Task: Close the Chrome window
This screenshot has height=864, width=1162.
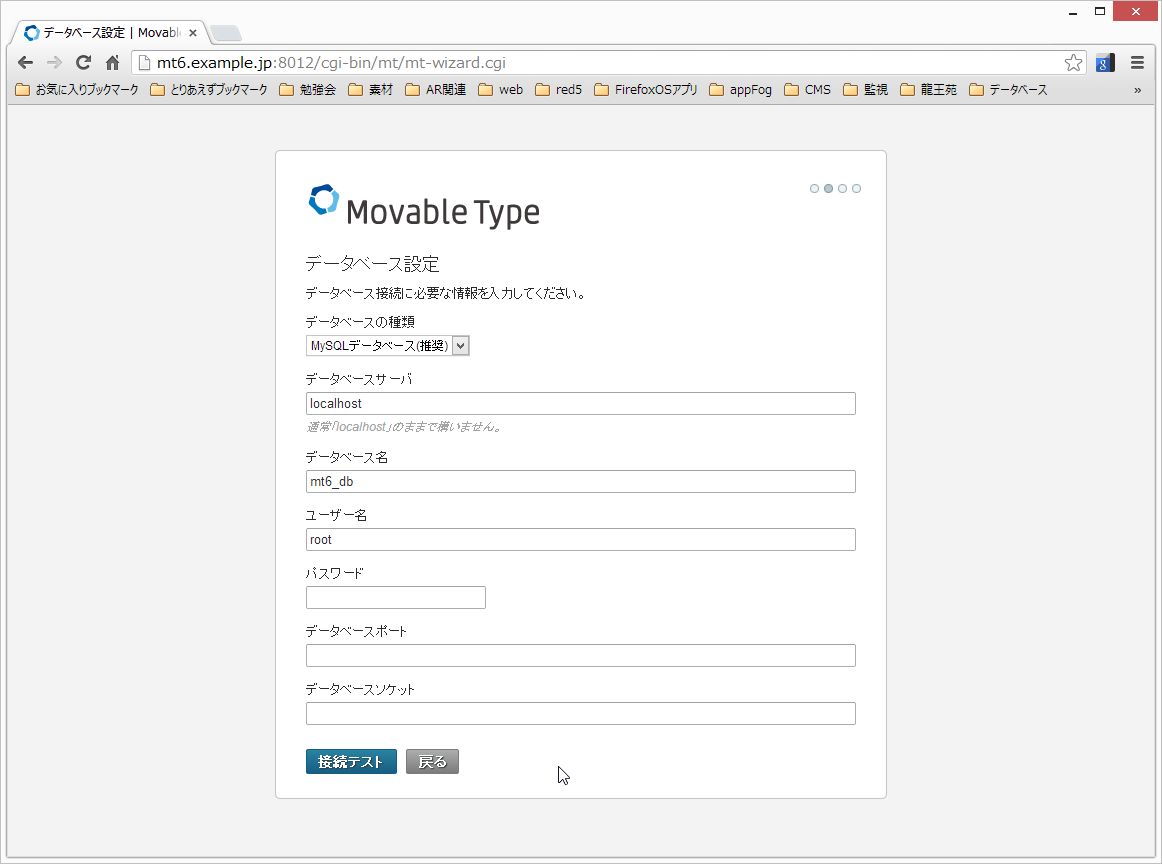Action: [x=1135, y=11]
